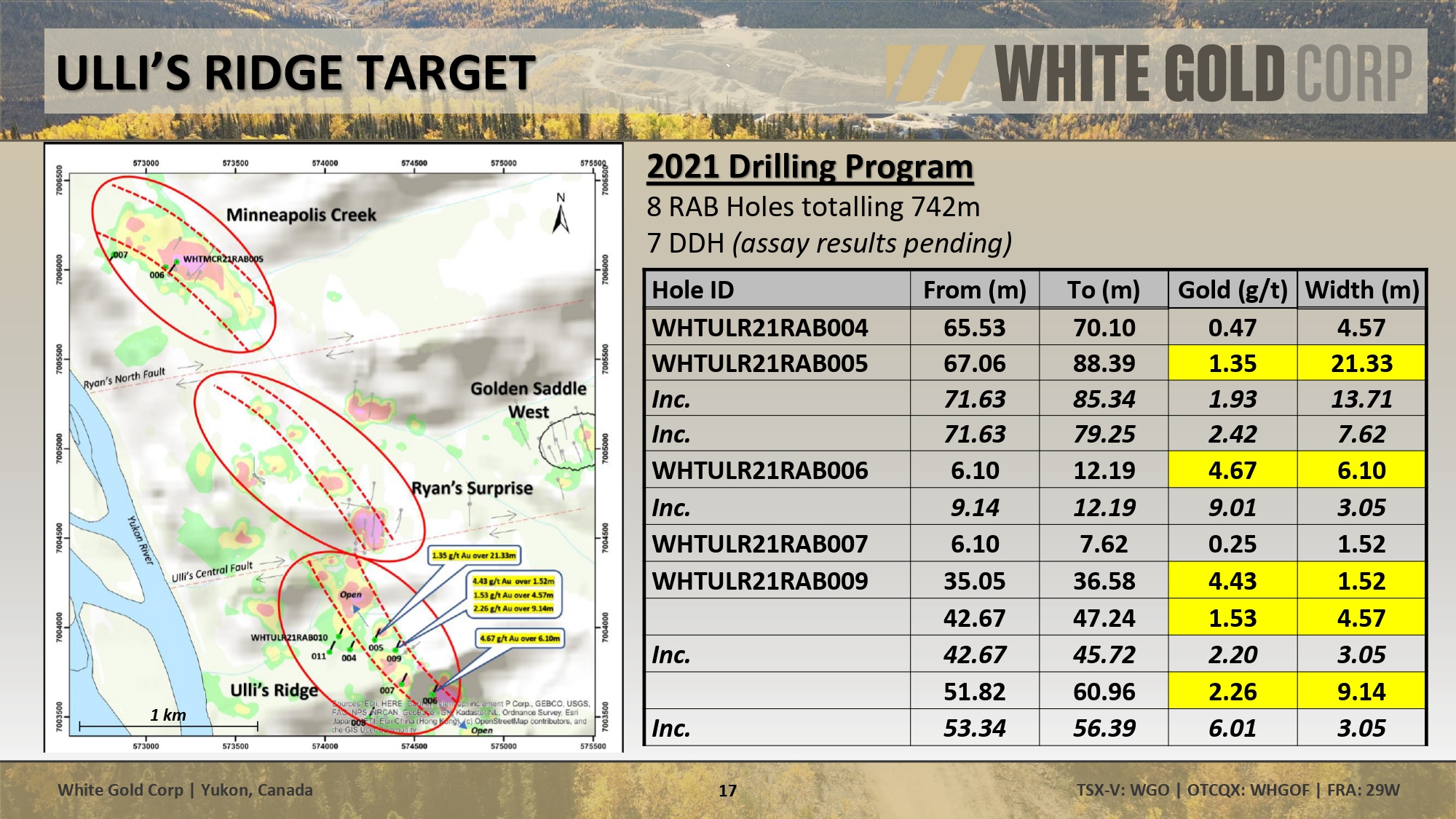Screen dimensions: 1456x819
Task: Click the north arrow icon on map
Action: [561, 218]
